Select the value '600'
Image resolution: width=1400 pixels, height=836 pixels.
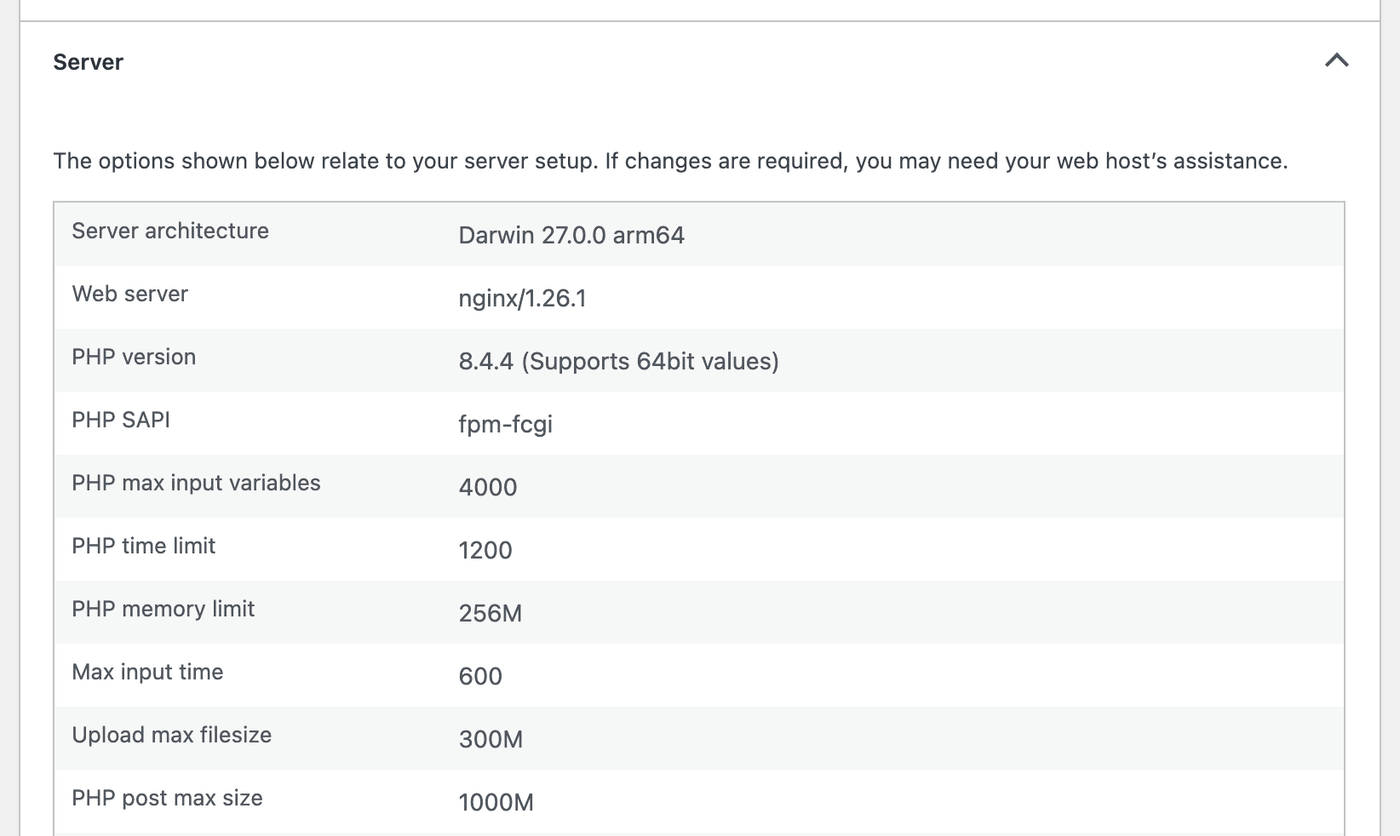coord(480,676)
